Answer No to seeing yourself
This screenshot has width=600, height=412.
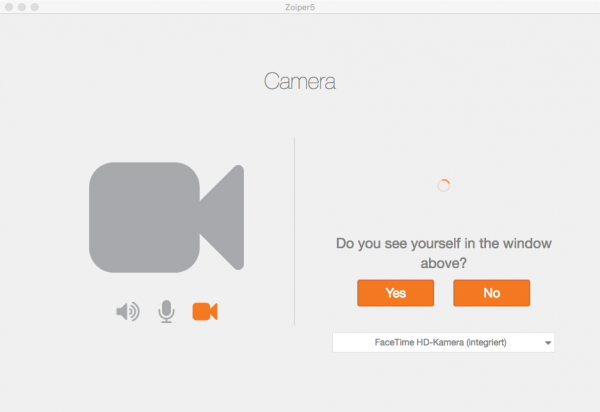491,293
